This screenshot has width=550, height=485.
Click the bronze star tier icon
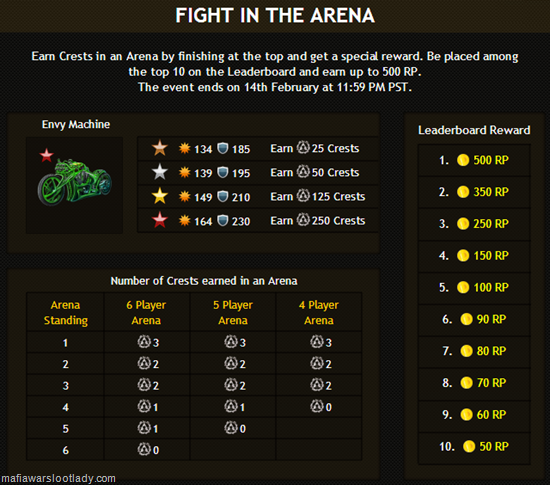click(160, 148)
